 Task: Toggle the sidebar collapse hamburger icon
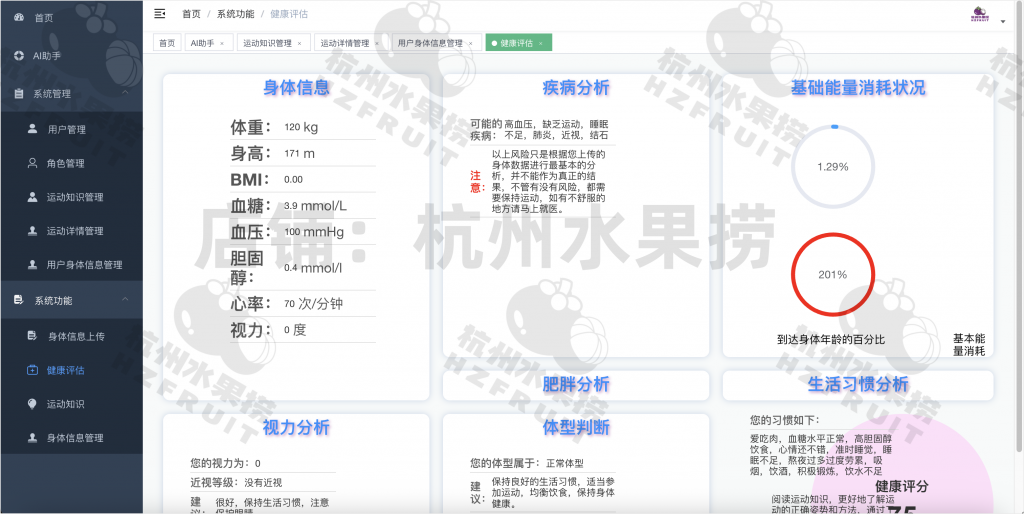(x=159, y=14)
